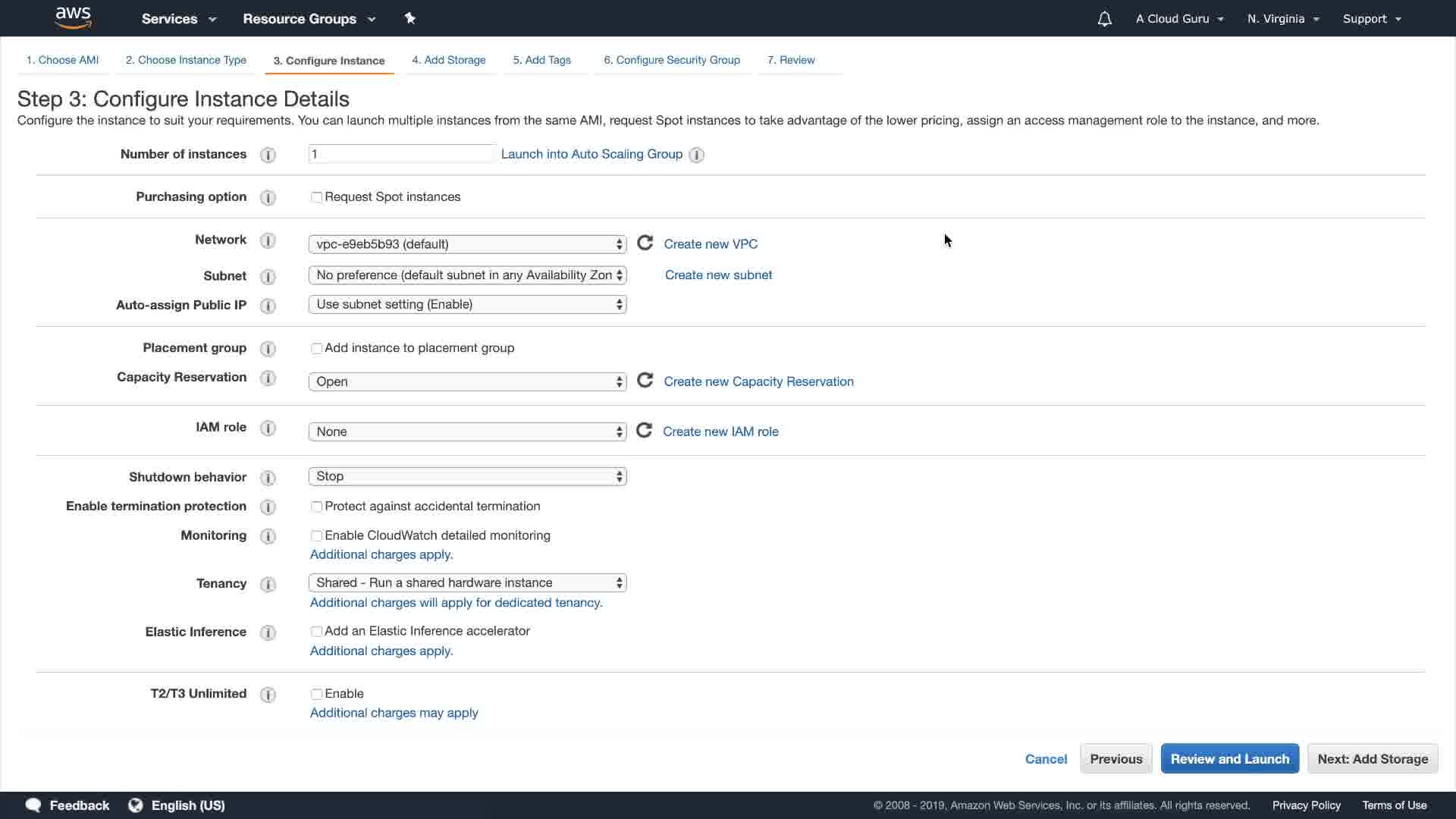Click Review and Launch button
The height and width of the screenshot is (819, 1456).
(x=1229, y=758)
